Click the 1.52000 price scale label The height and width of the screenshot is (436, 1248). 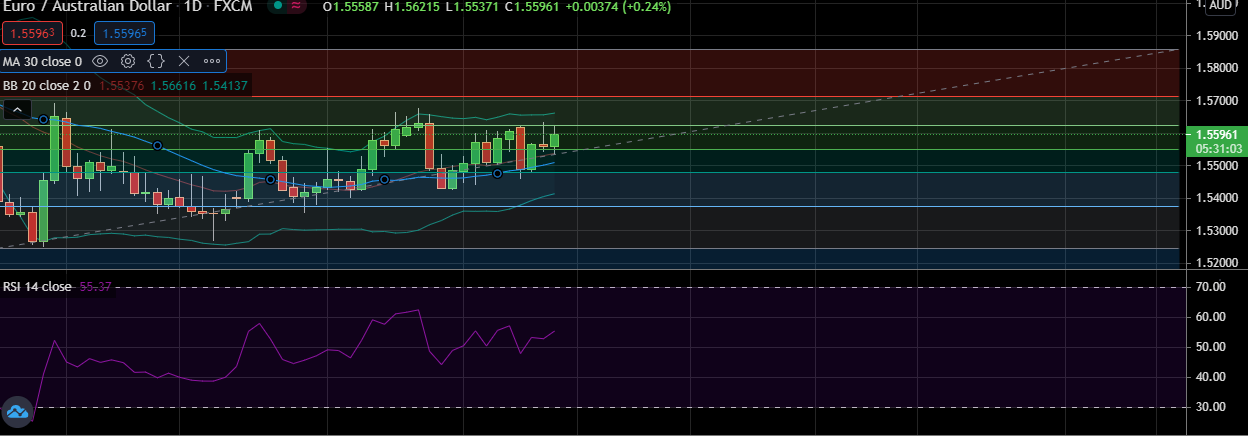pyautogui.click(x=1217, y=263)
